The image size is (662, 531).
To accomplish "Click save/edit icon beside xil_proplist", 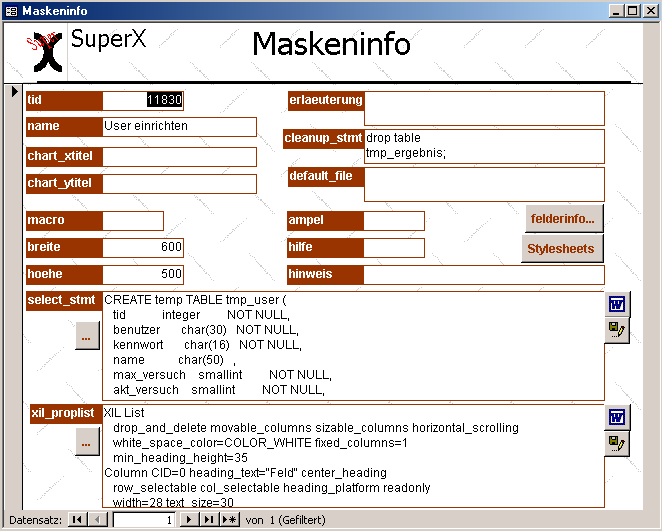I will click(x=617, y=443).
